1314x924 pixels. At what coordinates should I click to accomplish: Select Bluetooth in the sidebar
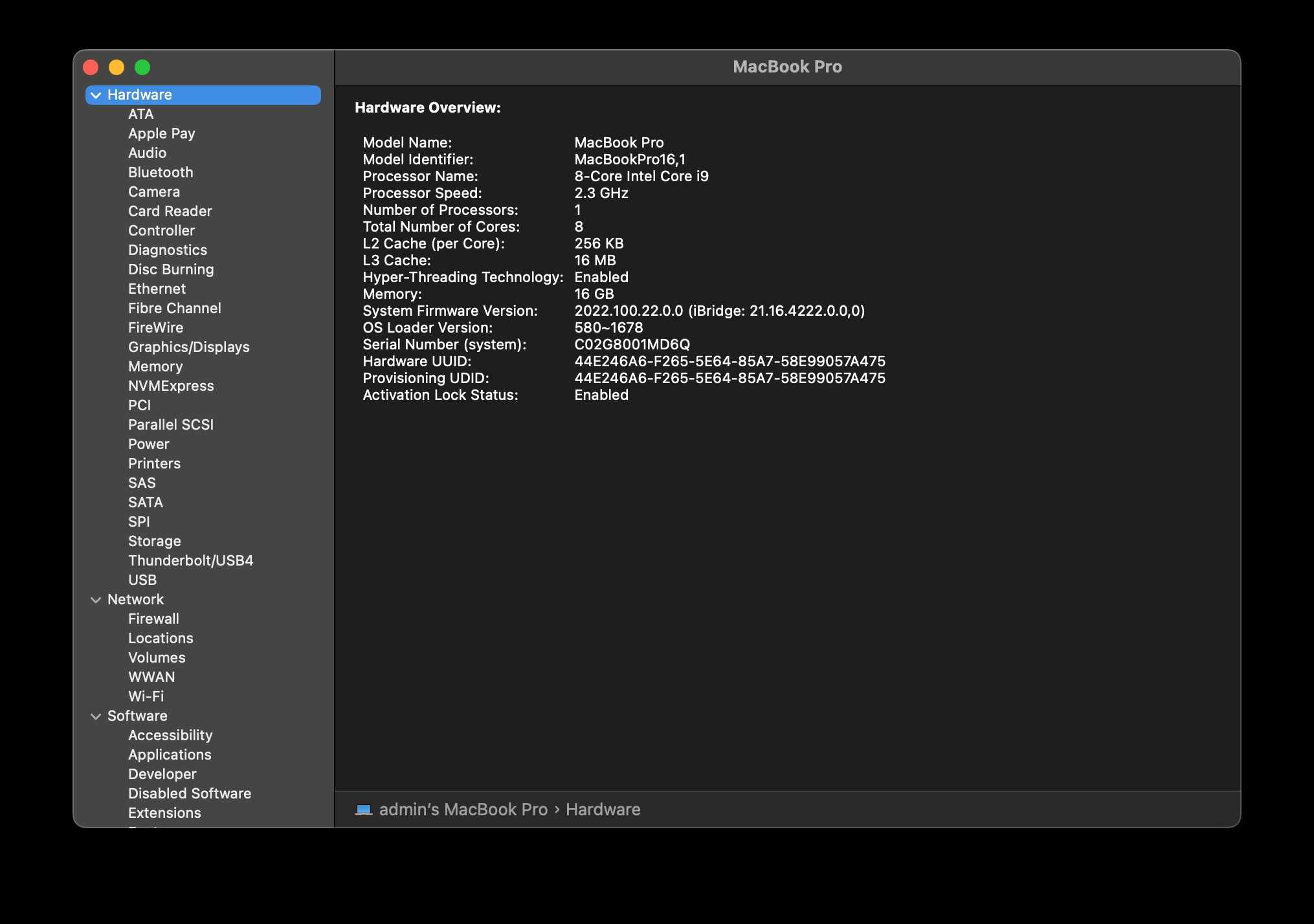click(x=161, y=173)
